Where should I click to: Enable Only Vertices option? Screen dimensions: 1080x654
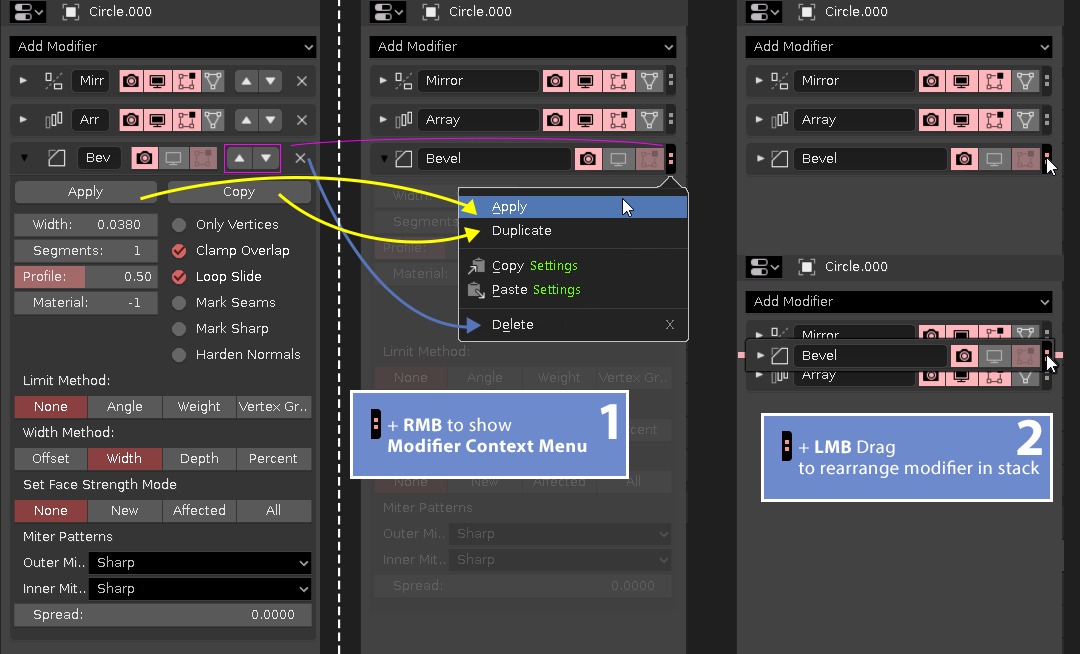179,225
